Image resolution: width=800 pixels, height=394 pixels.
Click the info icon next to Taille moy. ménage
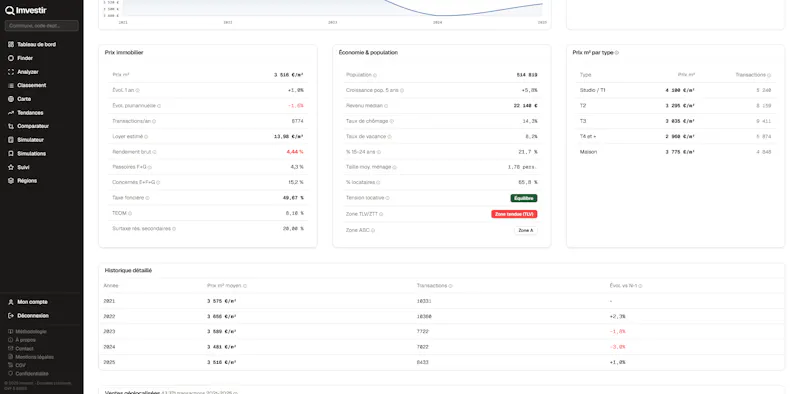(395, 167)
